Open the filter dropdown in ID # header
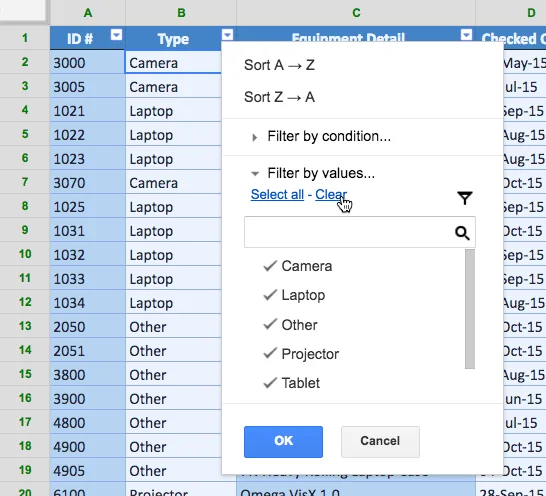 (x=116, y=35)
